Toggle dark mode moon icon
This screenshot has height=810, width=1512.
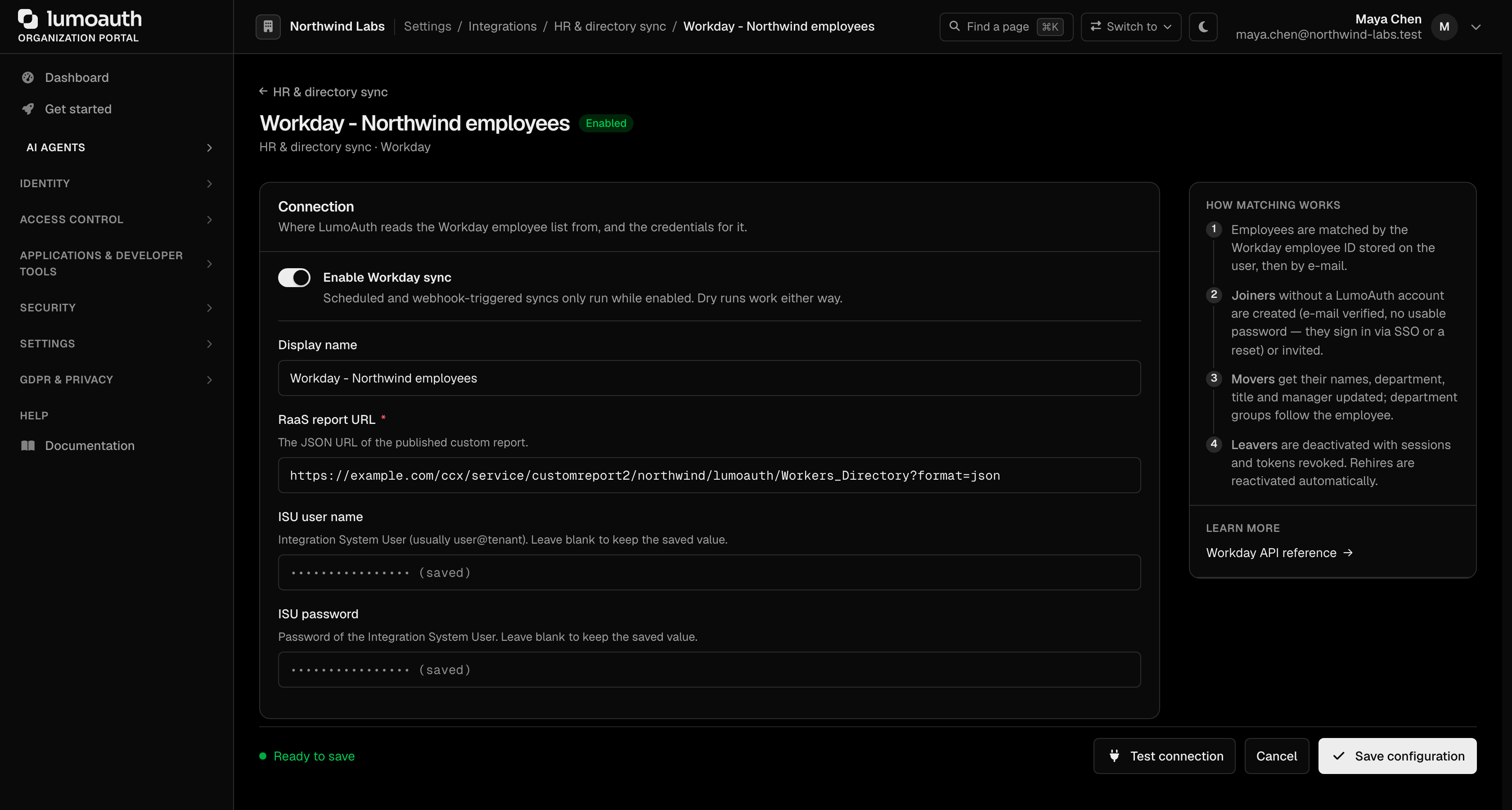[x=1203, y=27]
